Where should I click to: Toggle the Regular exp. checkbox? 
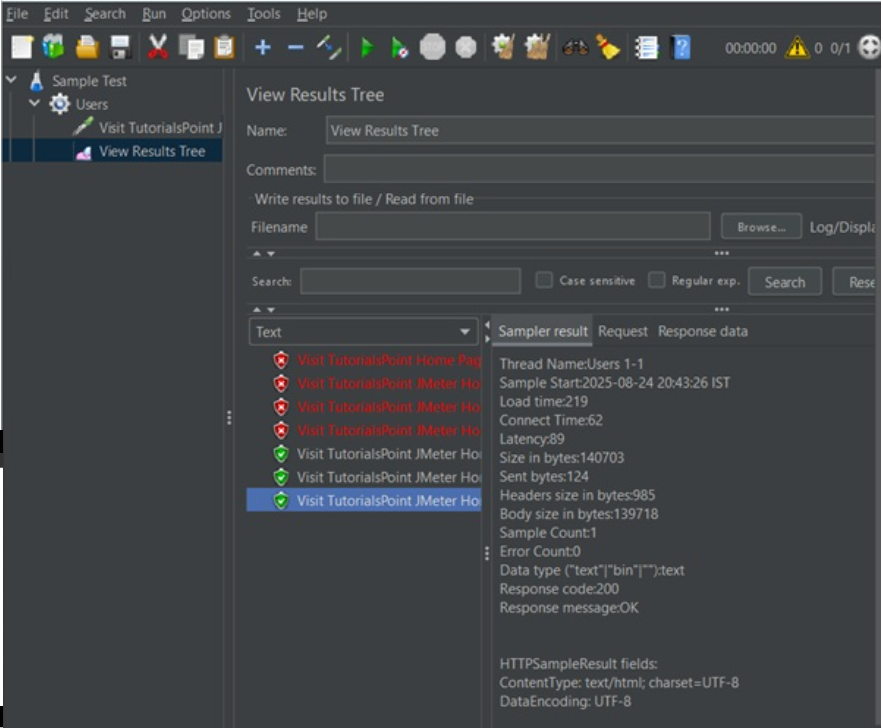pyautogui.click(x=657, y=281)
